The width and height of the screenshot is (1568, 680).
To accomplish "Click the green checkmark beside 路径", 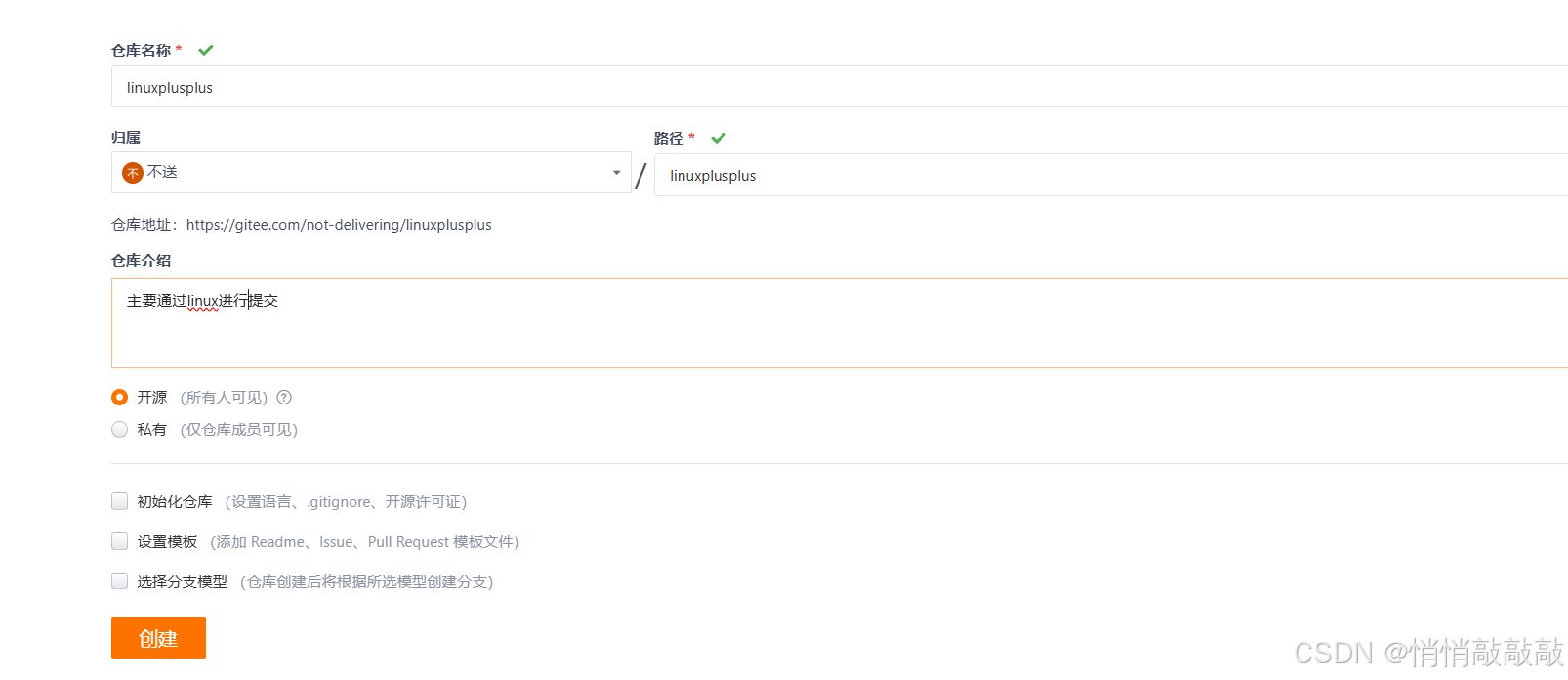I will pyautogui.click(x=719, y=138).
